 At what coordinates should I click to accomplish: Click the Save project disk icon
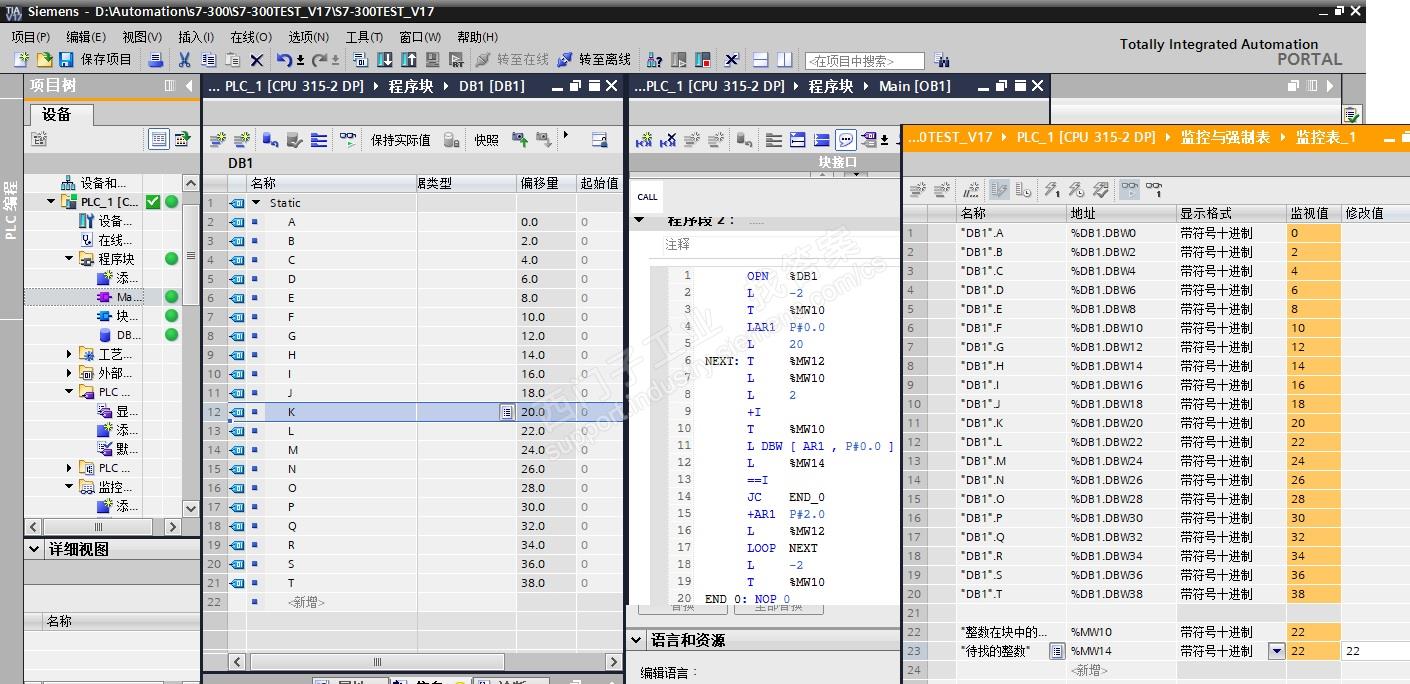click(x=65, y=60)
